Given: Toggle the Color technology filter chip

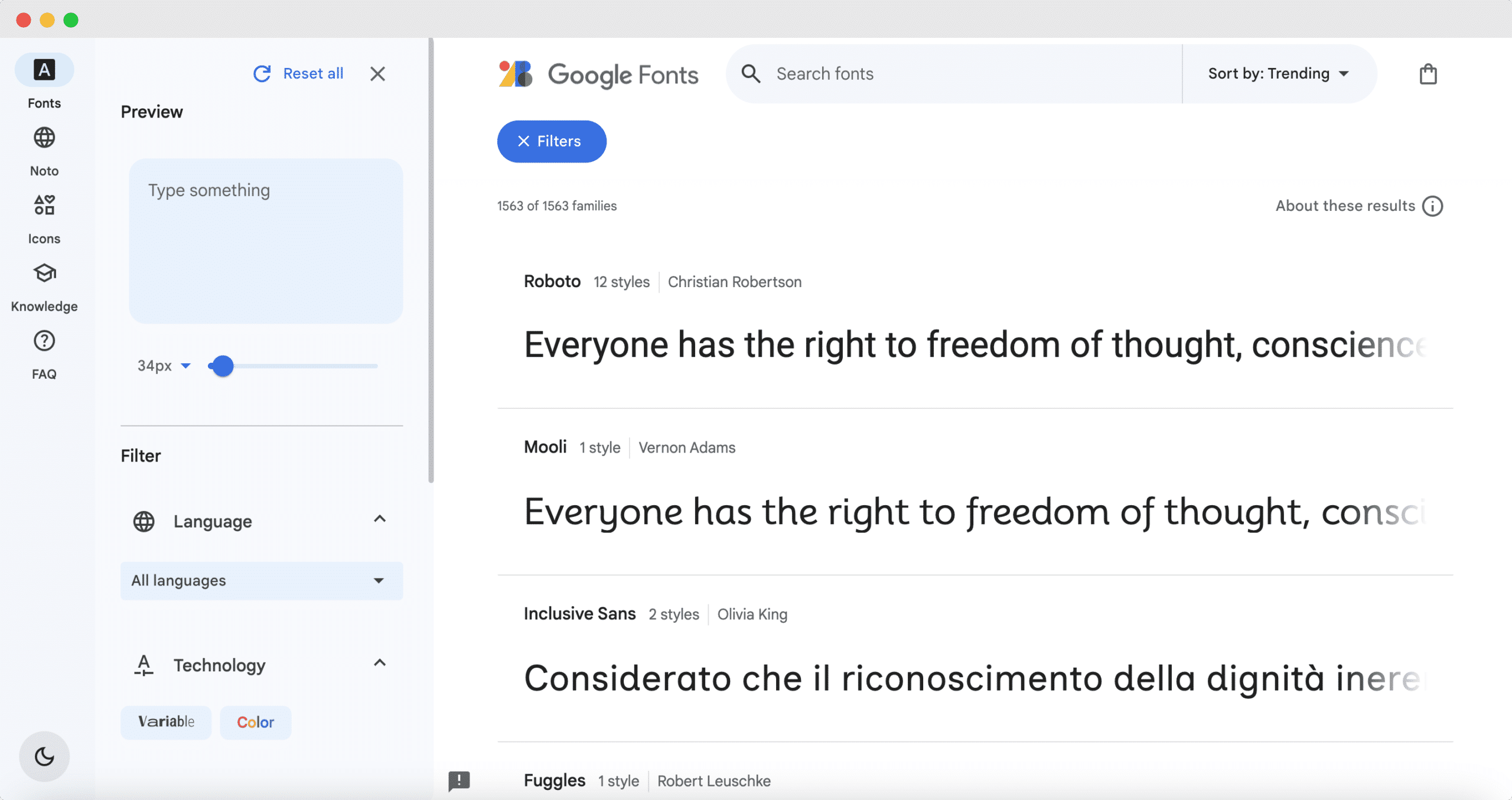Looking at the screenshot, I should (x=256, y=722).
